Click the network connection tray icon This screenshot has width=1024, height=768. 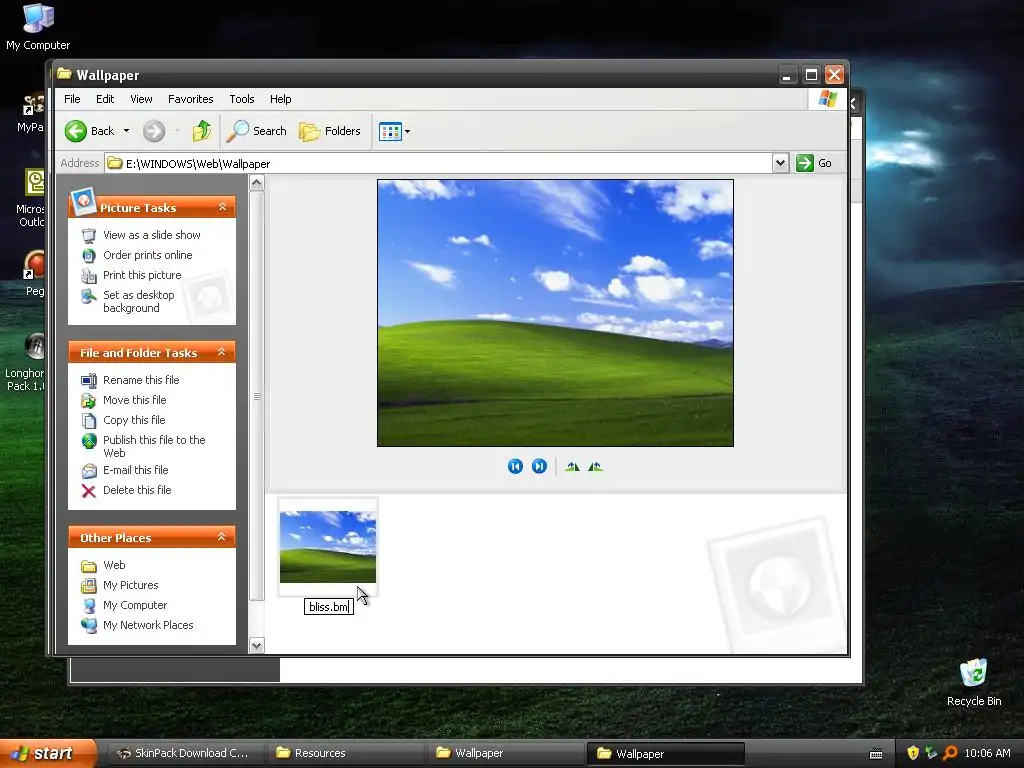(931, 753)
